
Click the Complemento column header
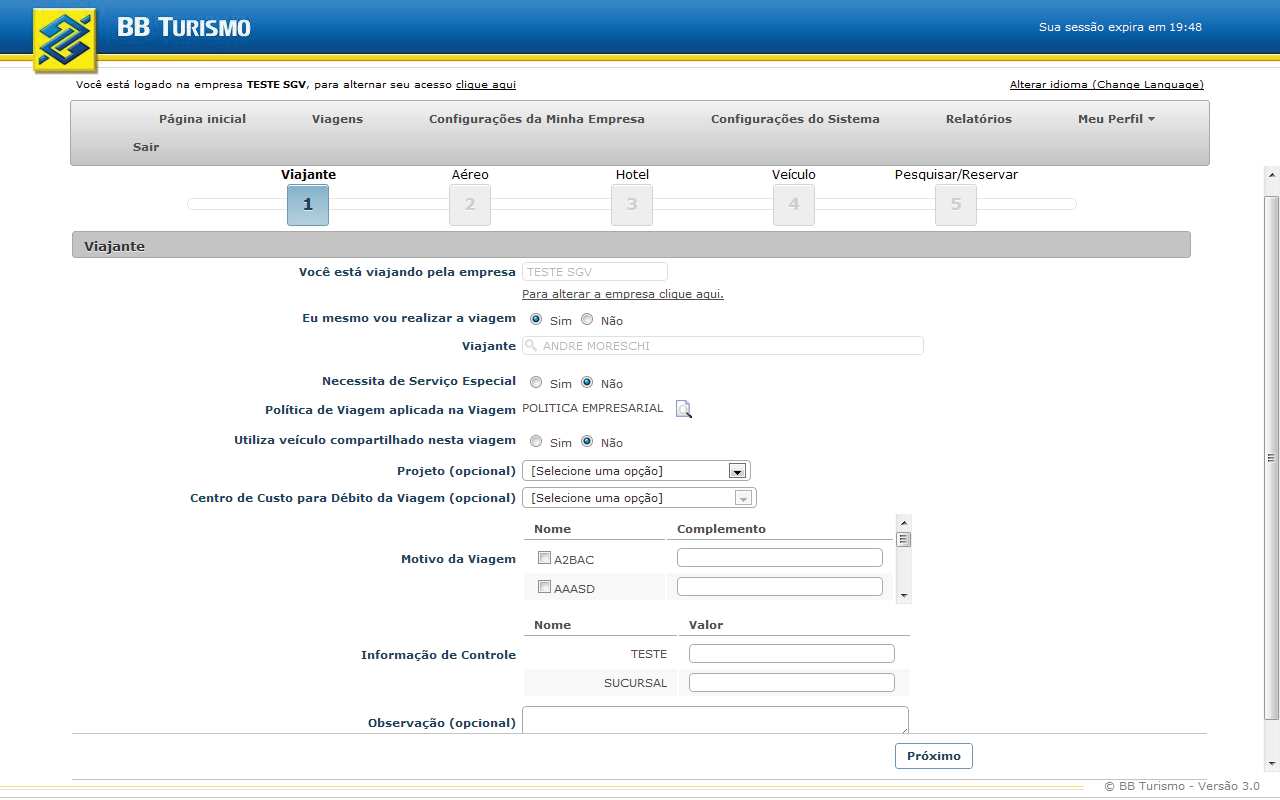[721, 529]
